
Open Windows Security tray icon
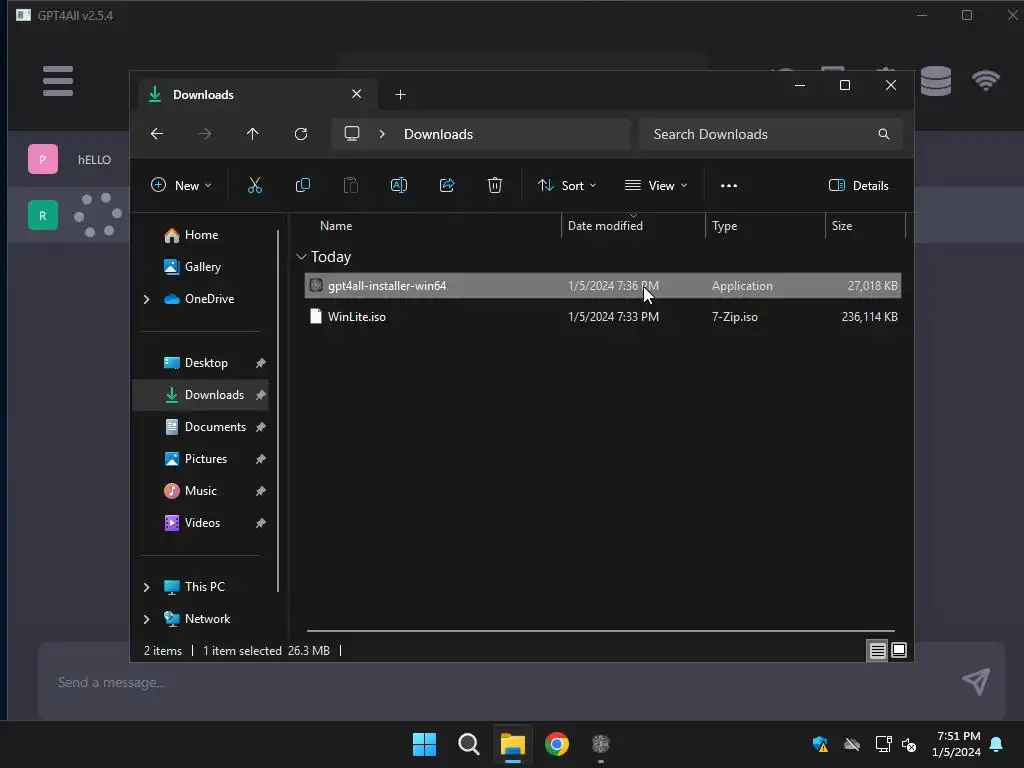click(820, 744)
